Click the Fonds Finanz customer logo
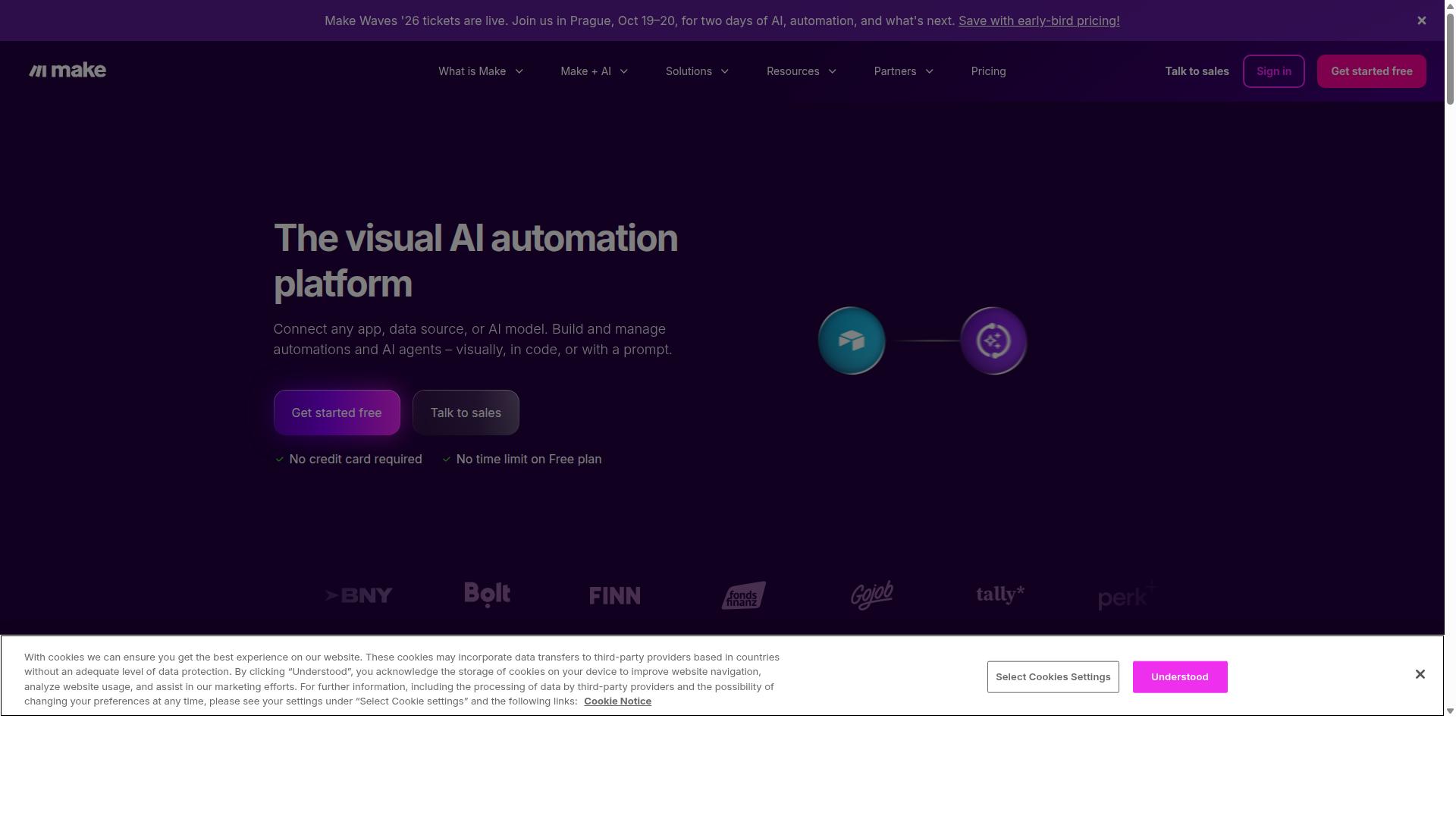Viewport: 1456px width, 819px height. coord(743,595)
